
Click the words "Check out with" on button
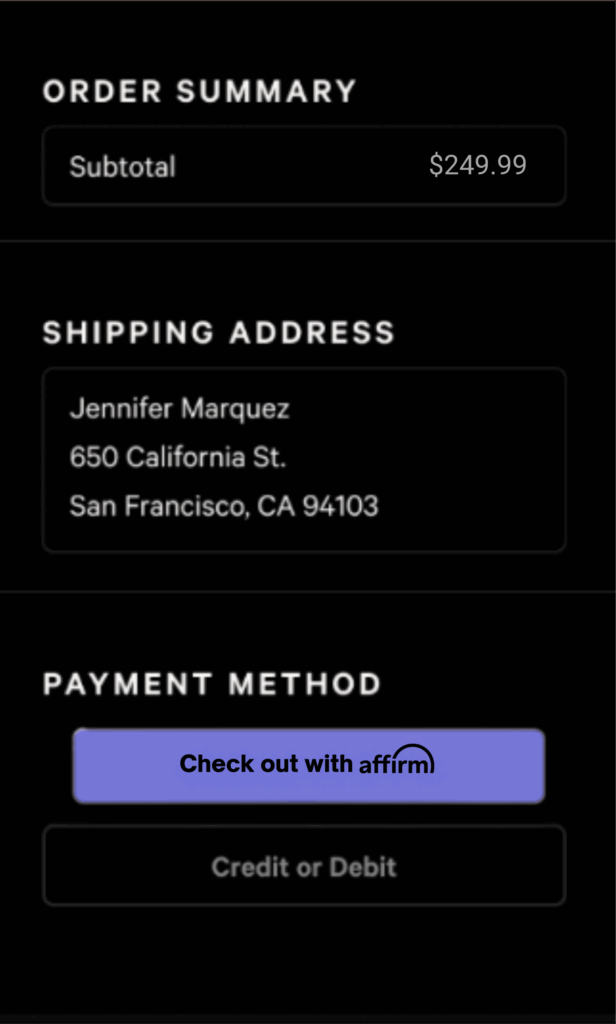tap(265, 764)
